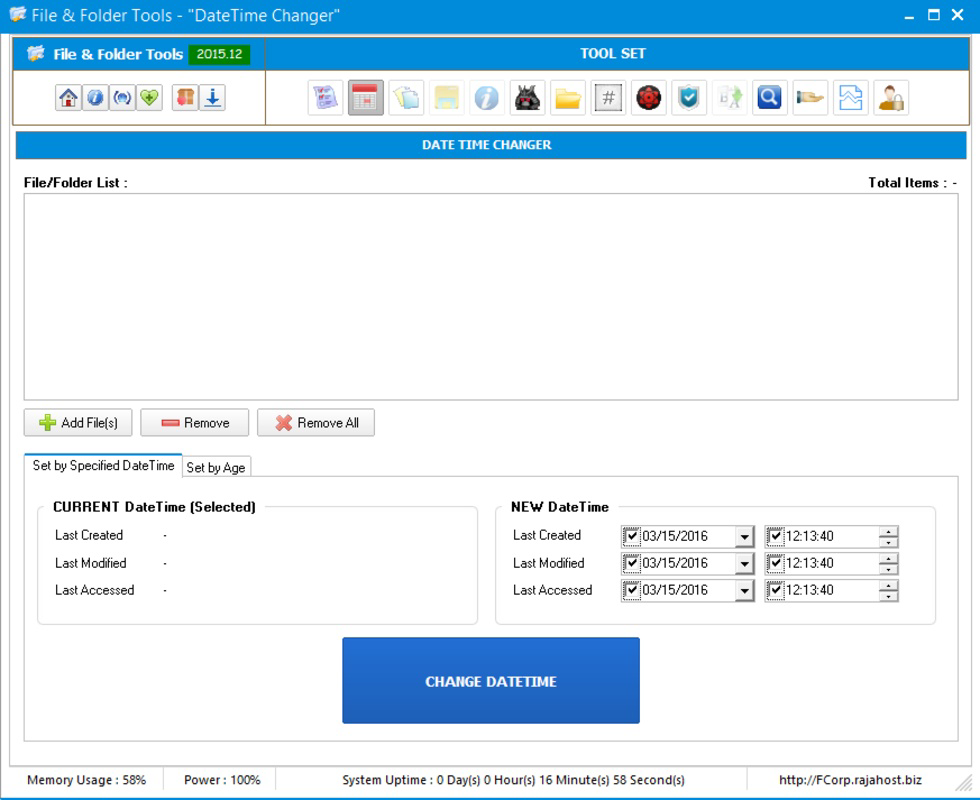Click the blue broadcast signal icon

(x=122, y=98)
